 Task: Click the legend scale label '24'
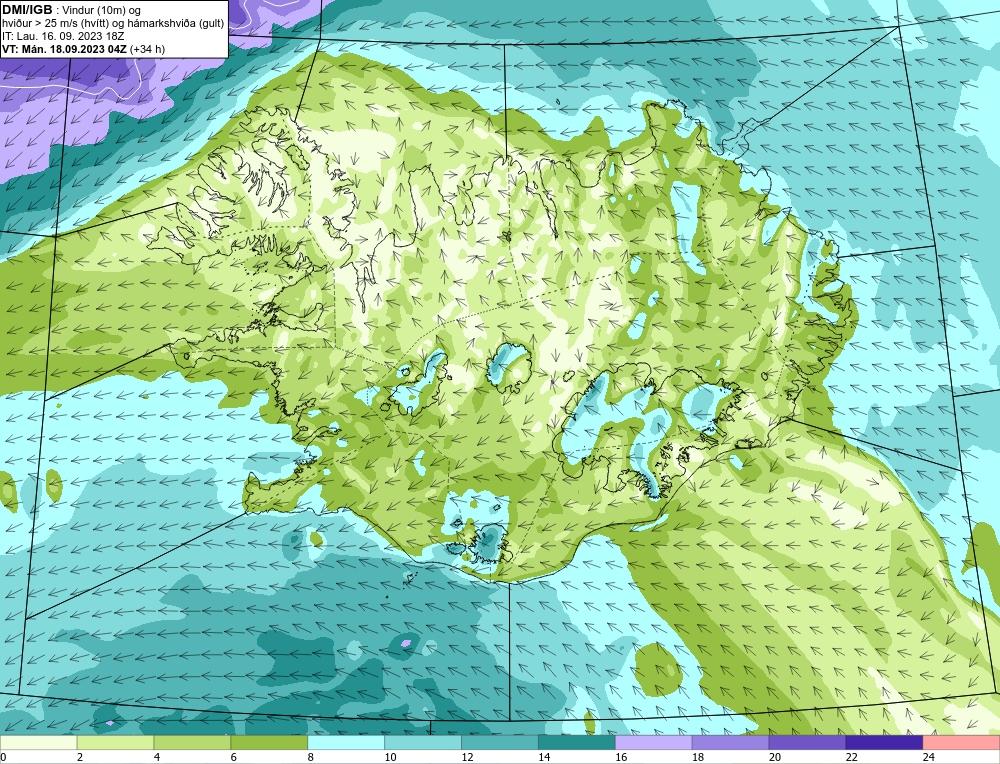point(929,757)
